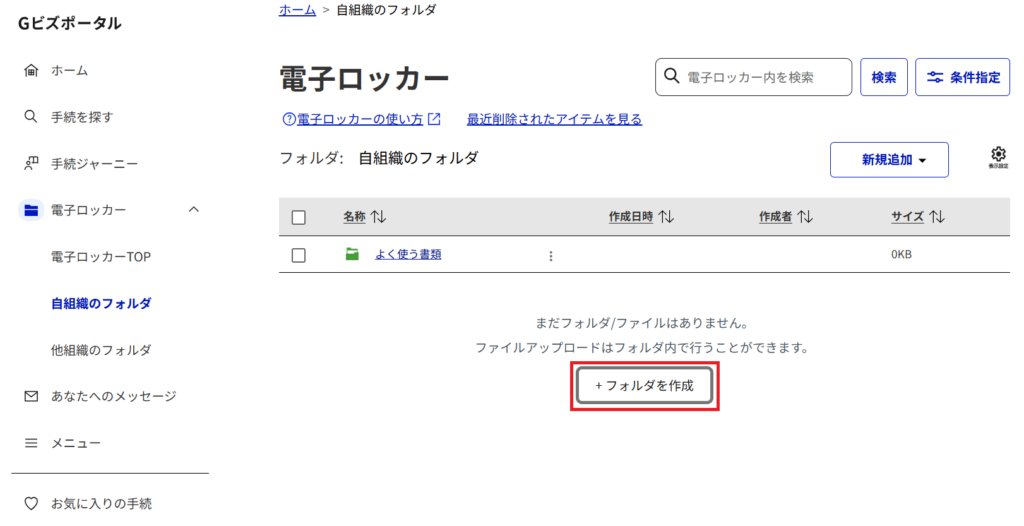The height and width of the screenshot is (526, 1024).
Task: Click the envelope icon for あなたへのメッセージ
Action: [x=30, y=396]
